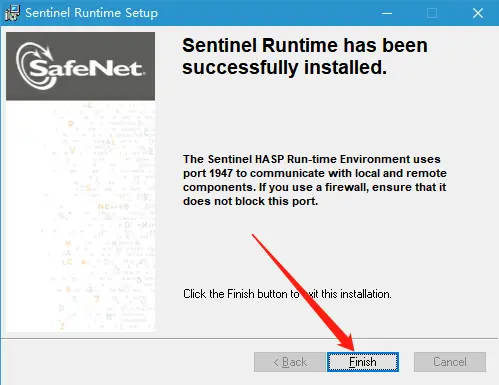Minimize the Sentinel Runtime Setup window
The width and height of the screenshot is (499, 385).
[x=387, y=13]
